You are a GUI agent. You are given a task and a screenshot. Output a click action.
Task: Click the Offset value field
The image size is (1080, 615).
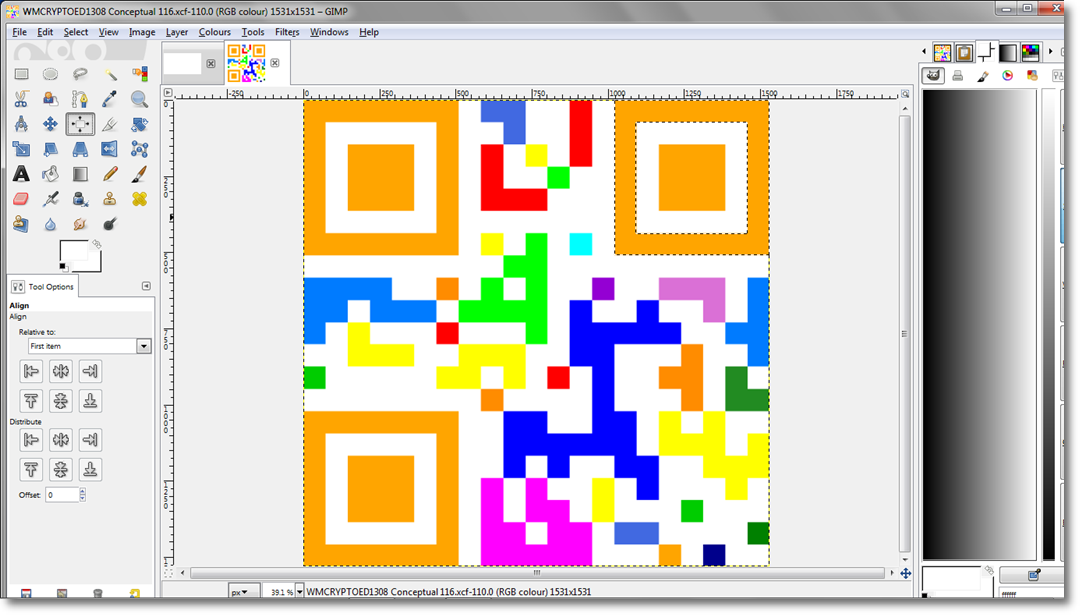click(x=62, y=494)
